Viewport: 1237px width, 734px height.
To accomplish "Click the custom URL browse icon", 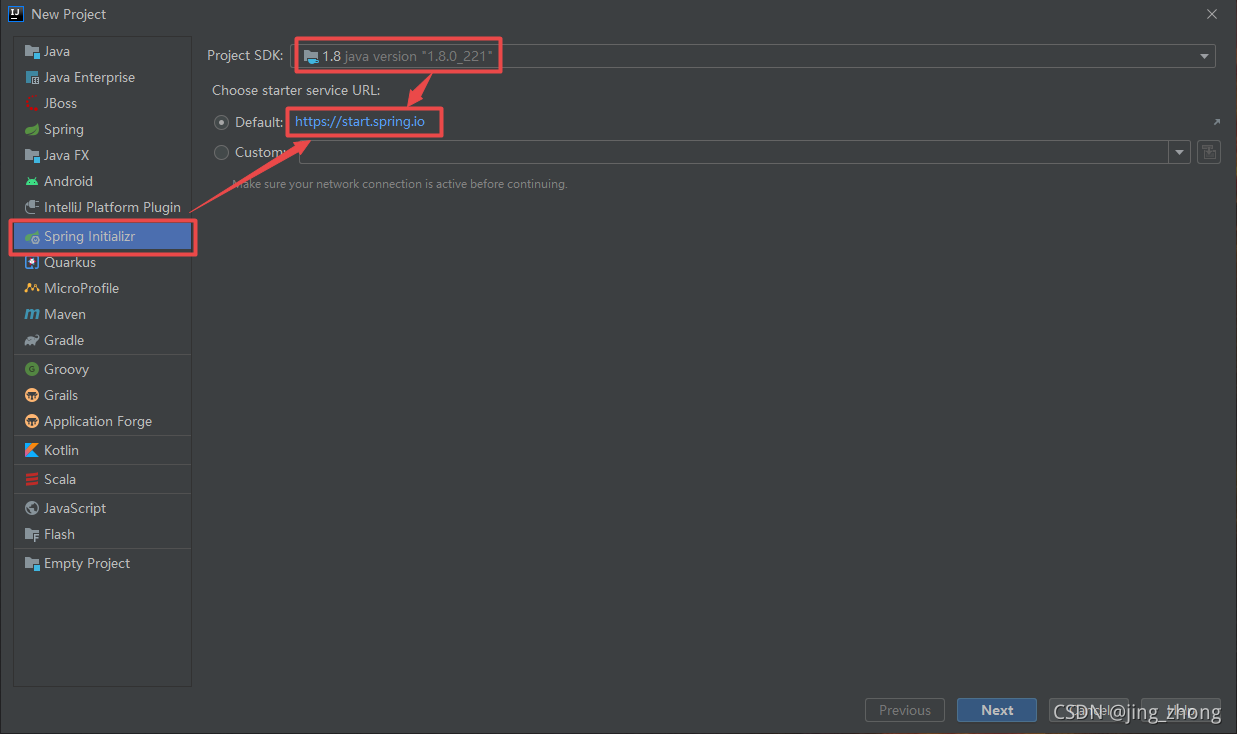I will pos(1208,152).
